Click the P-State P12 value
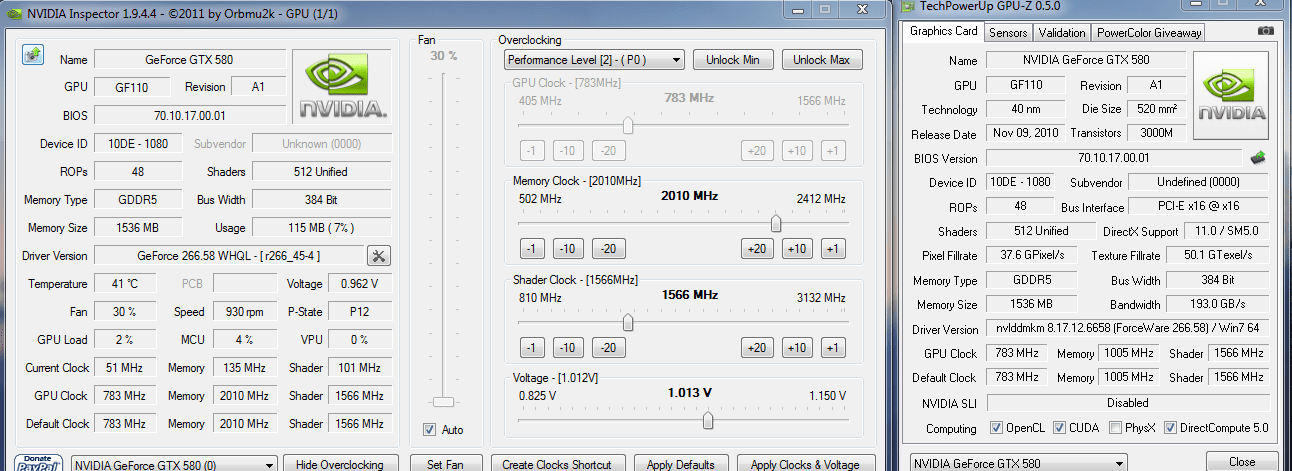This screenshot has width=1292, height=471. 360,312
